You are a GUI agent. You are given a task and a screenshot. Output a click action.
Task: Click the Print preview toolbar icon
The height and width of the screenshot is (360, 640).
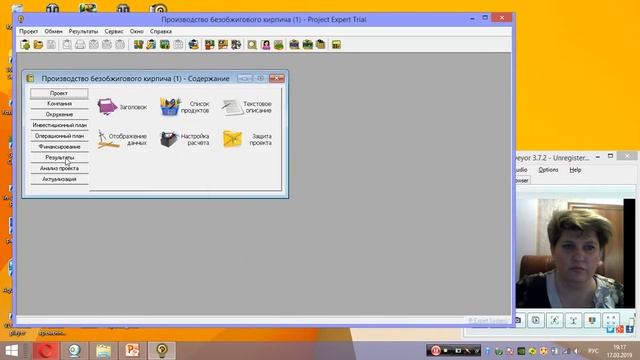(67, 44)
